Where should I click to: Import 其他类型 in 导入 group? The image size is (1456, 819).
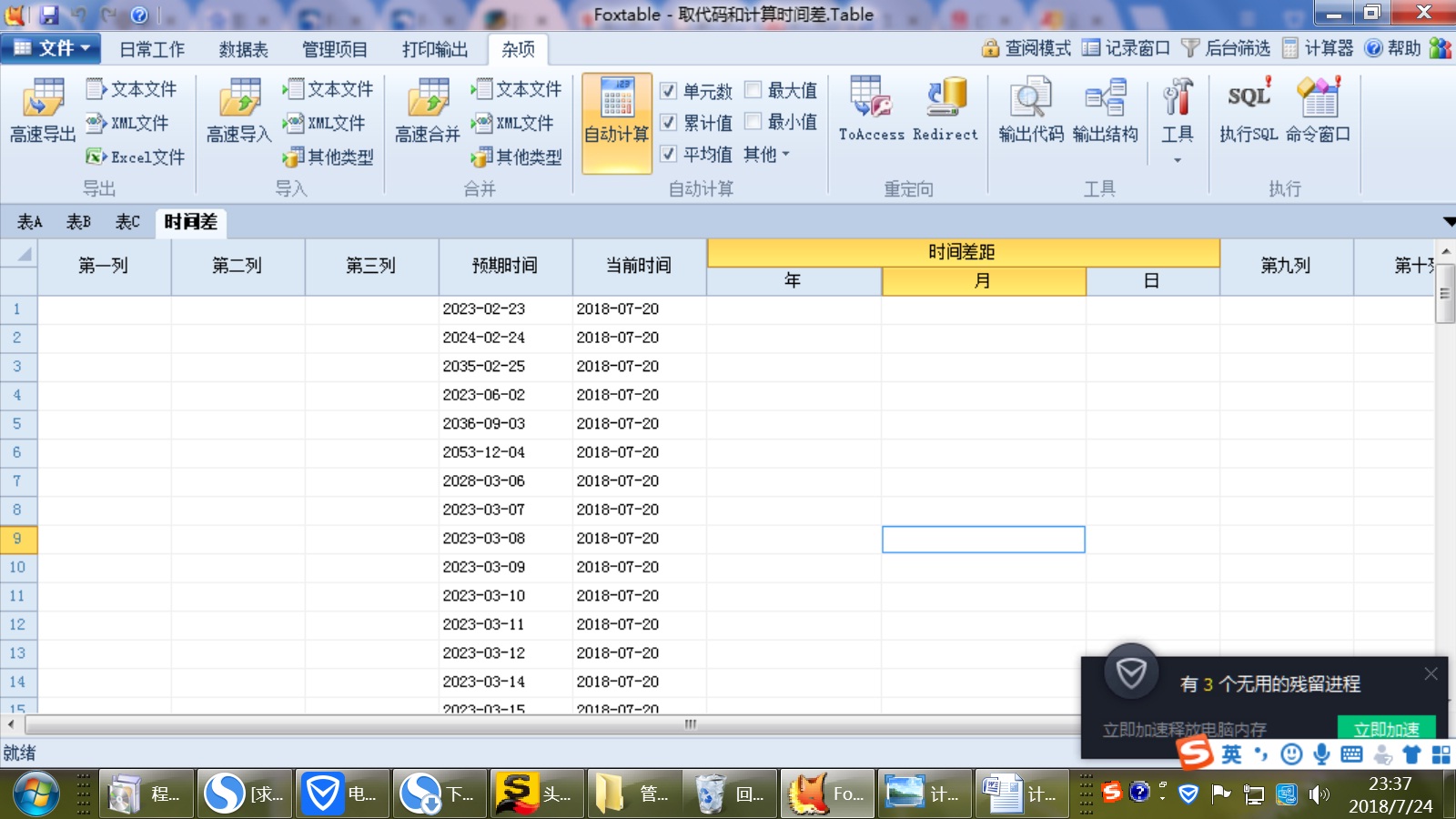click(329, 157)
